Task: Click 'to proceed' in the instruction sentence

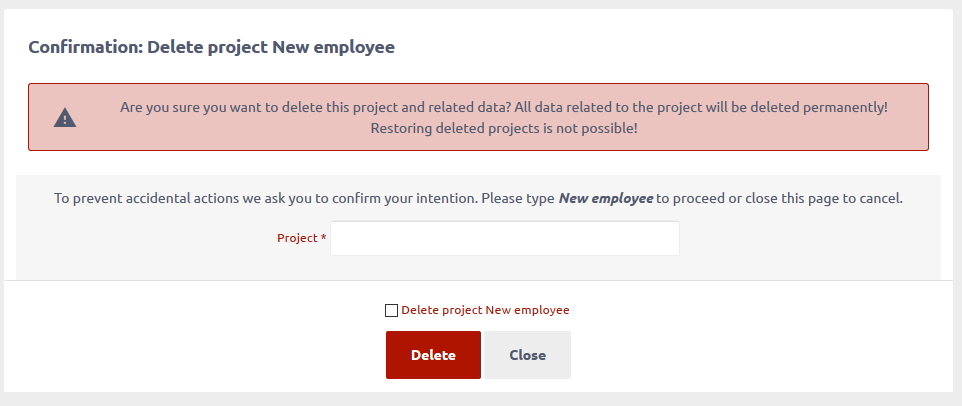Action: tap(690, 199)
